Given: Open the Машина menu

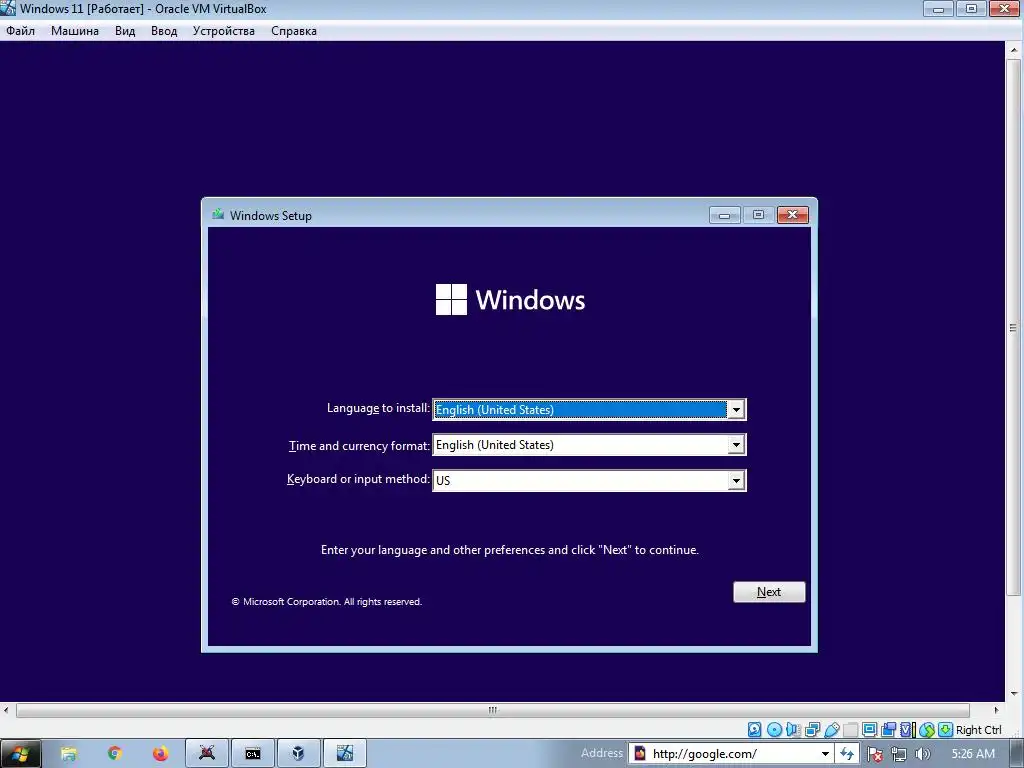Looking at the screenshot, I should pos(74,31).
